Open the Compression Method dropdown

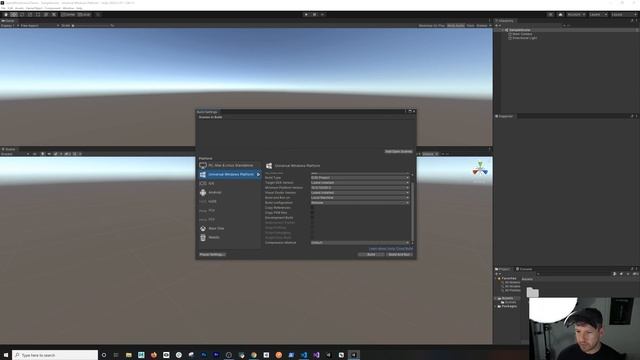point(360,242)
